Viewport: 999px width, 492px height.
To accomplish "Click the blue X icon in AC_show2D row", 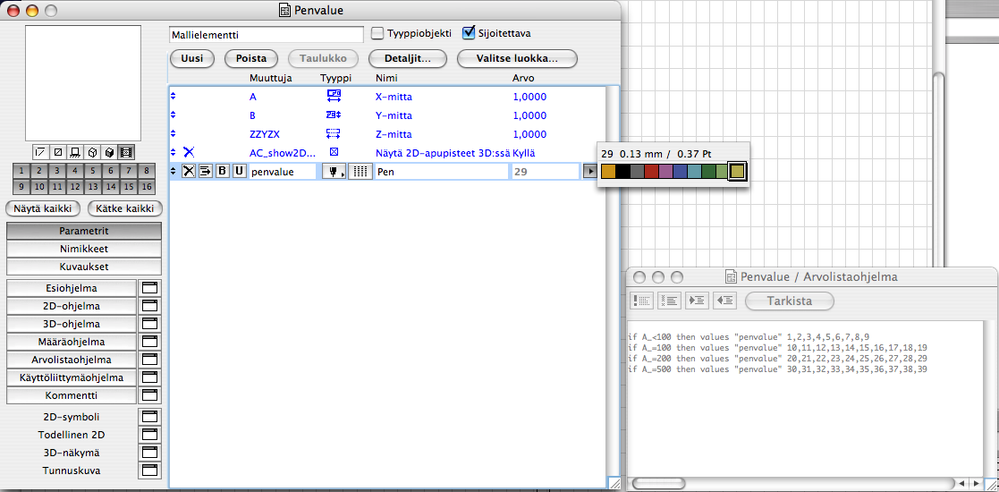I will (189, 152).
